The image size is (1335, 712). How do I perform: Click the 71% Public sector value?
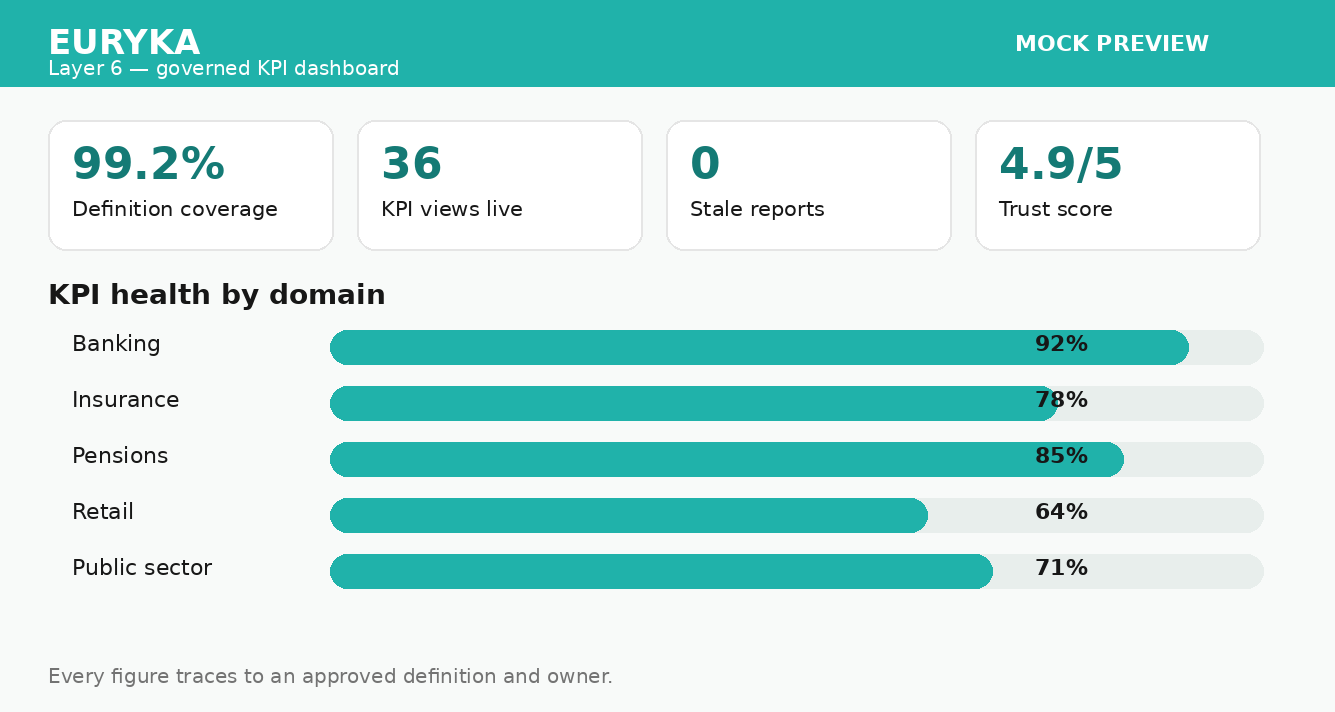click(x=1061, y=568)
